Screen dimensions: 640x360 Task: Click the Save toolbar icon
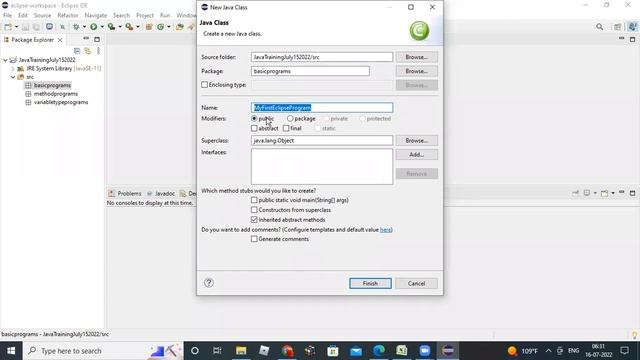click(25, 27)
